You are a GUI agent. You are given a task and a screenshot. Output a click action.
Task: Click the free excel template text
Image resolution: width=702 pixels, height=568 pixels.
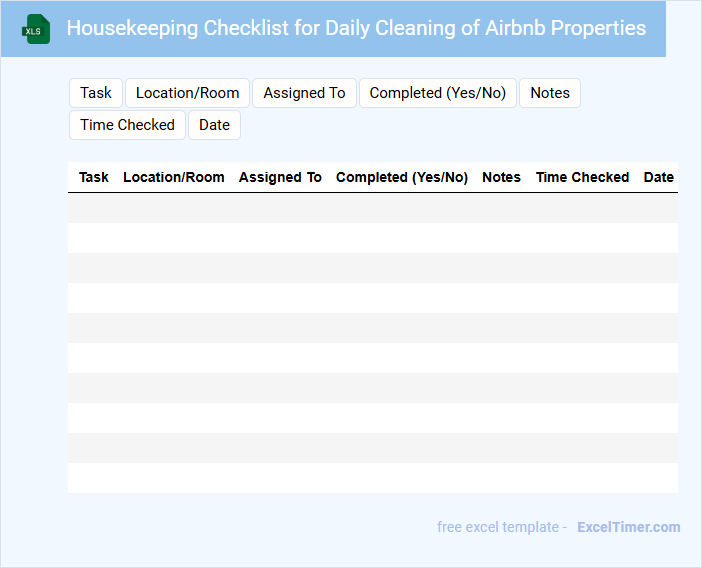click(502, 527)
